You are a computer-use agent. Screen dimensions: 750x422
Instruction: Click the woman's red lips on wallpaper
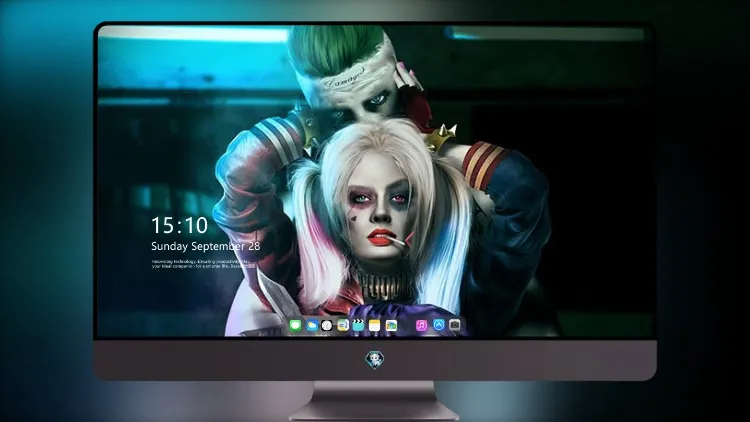[x=381, y=237]
